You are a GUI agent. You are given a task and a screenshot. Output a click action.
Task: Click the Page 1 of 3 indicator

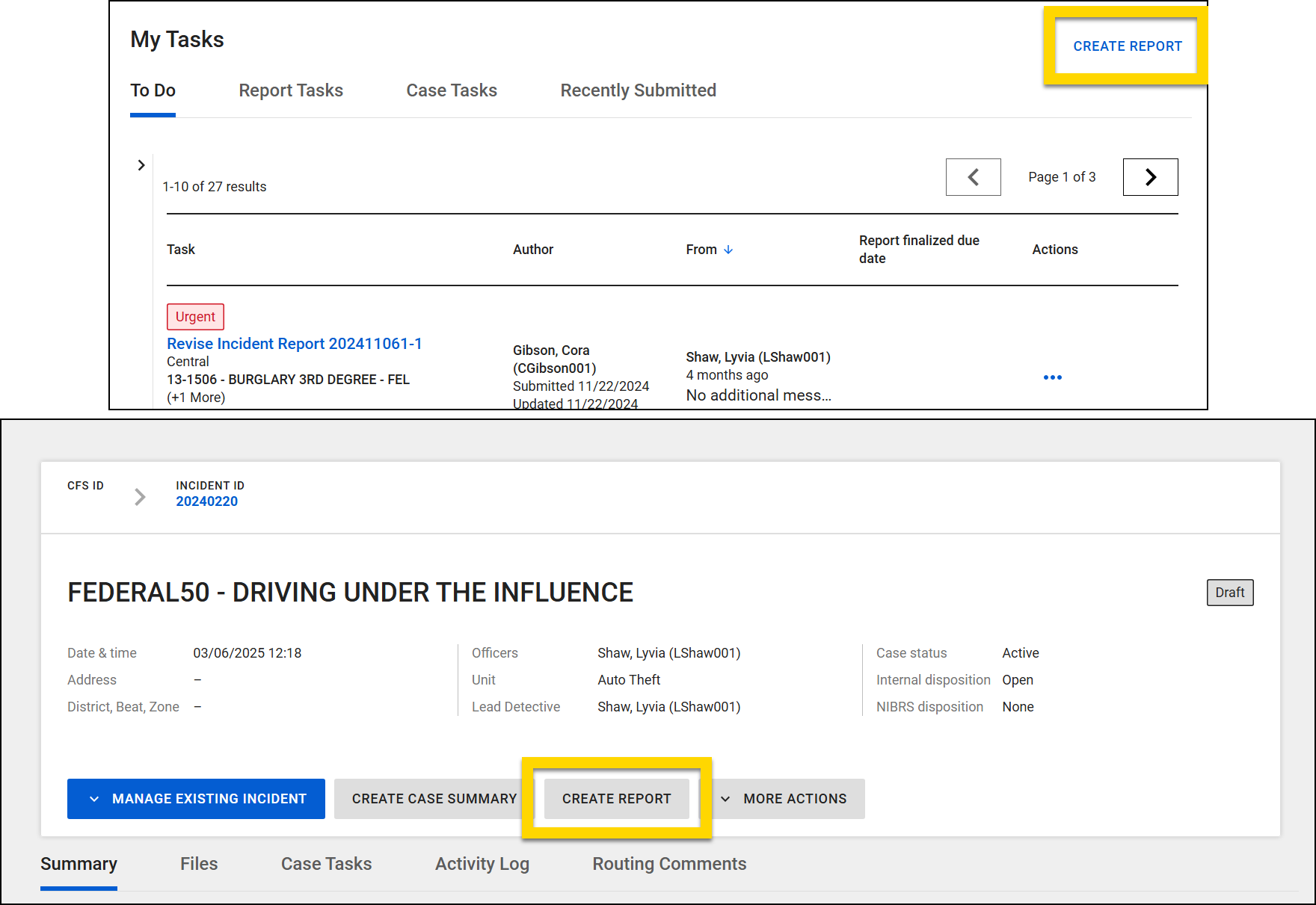[1061, 177]
